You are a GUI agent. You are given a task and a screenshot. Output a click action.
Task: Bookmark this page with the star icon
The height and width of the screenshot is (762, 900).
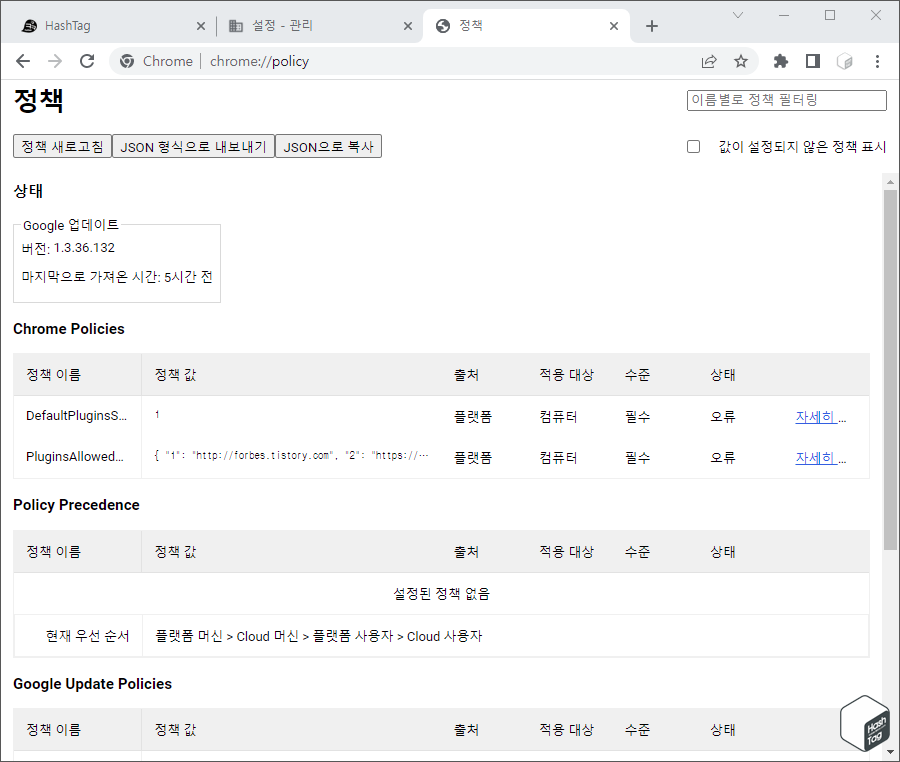click(741, 61)
